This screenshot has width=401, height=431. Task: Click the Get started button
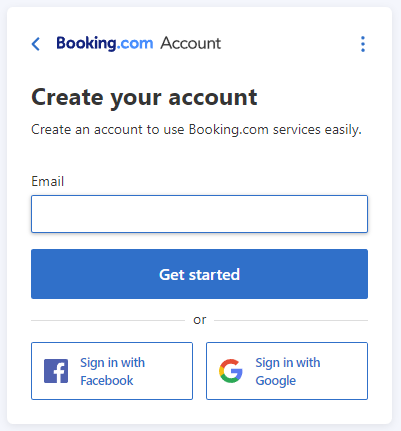pyautogui.click(x=199, y=274)
